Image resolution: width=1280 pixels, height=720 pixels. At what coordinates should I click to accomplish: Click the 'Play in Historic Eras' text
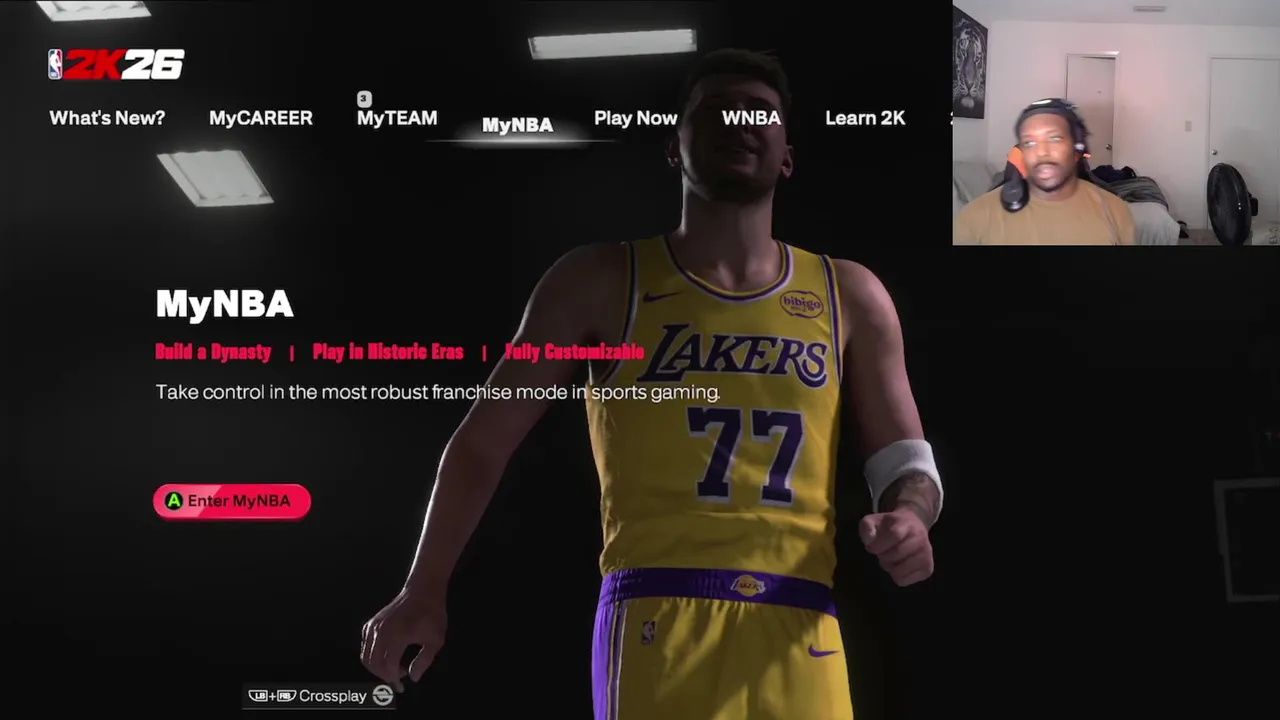pyautogui.click(x=388, y=352)
